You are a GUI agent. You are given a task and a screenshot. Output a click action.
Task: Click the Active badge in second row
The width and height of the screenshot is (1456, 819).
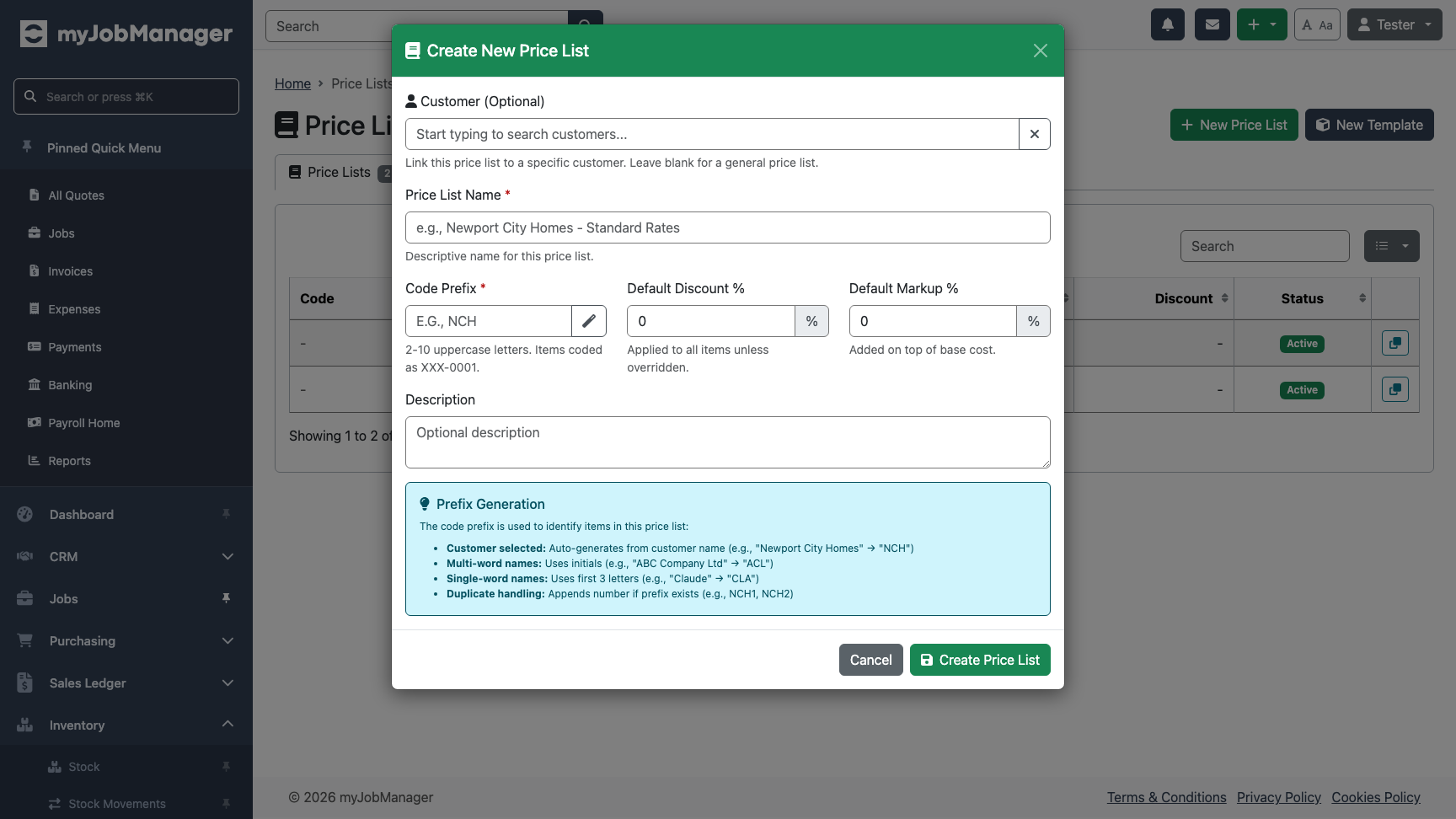tap(1302, 390)
